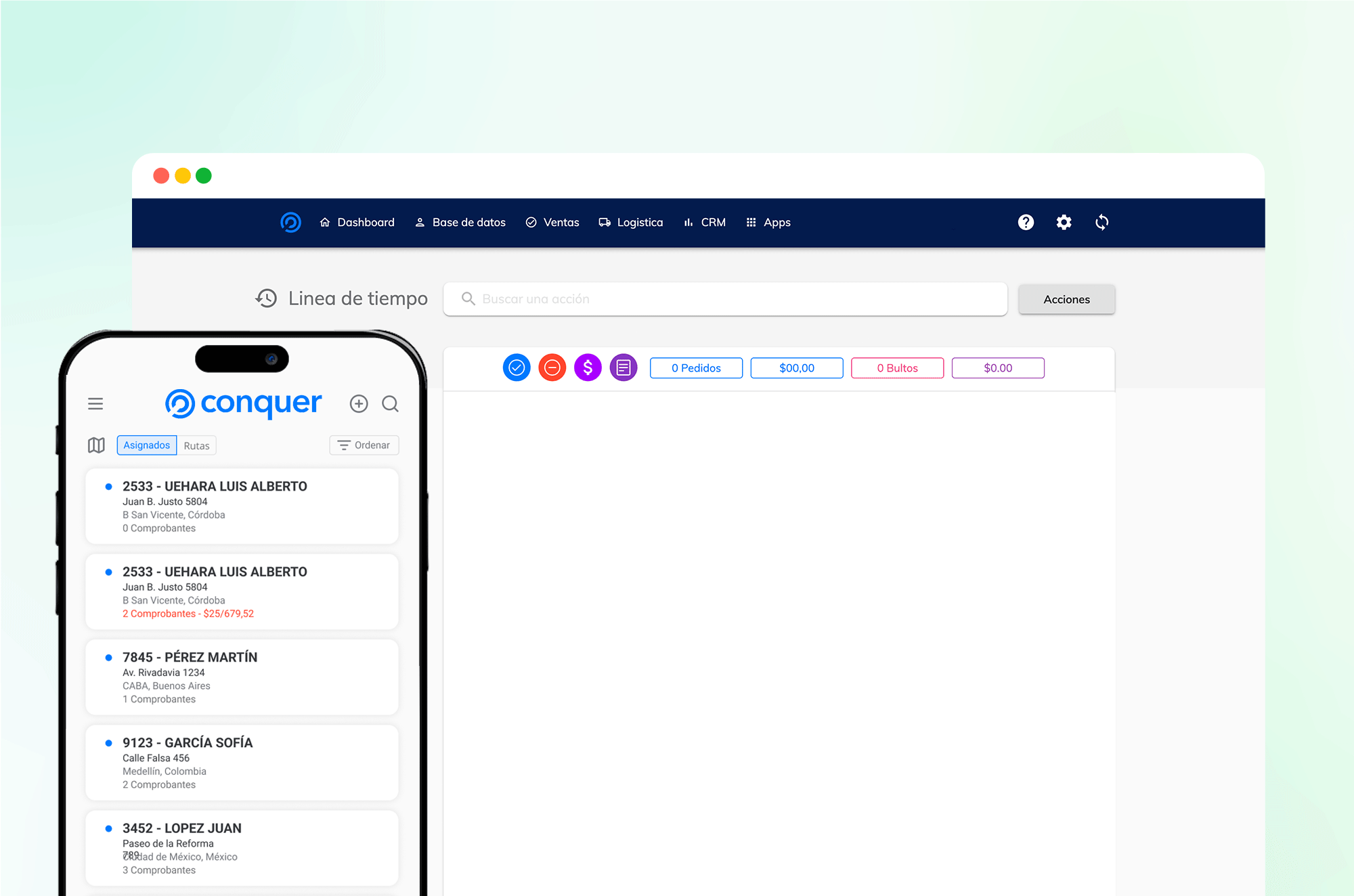Image resolution: width=1354 pixels, height=896 pixels.
Task: Open the Apps menu
Action: coord(768,222)
